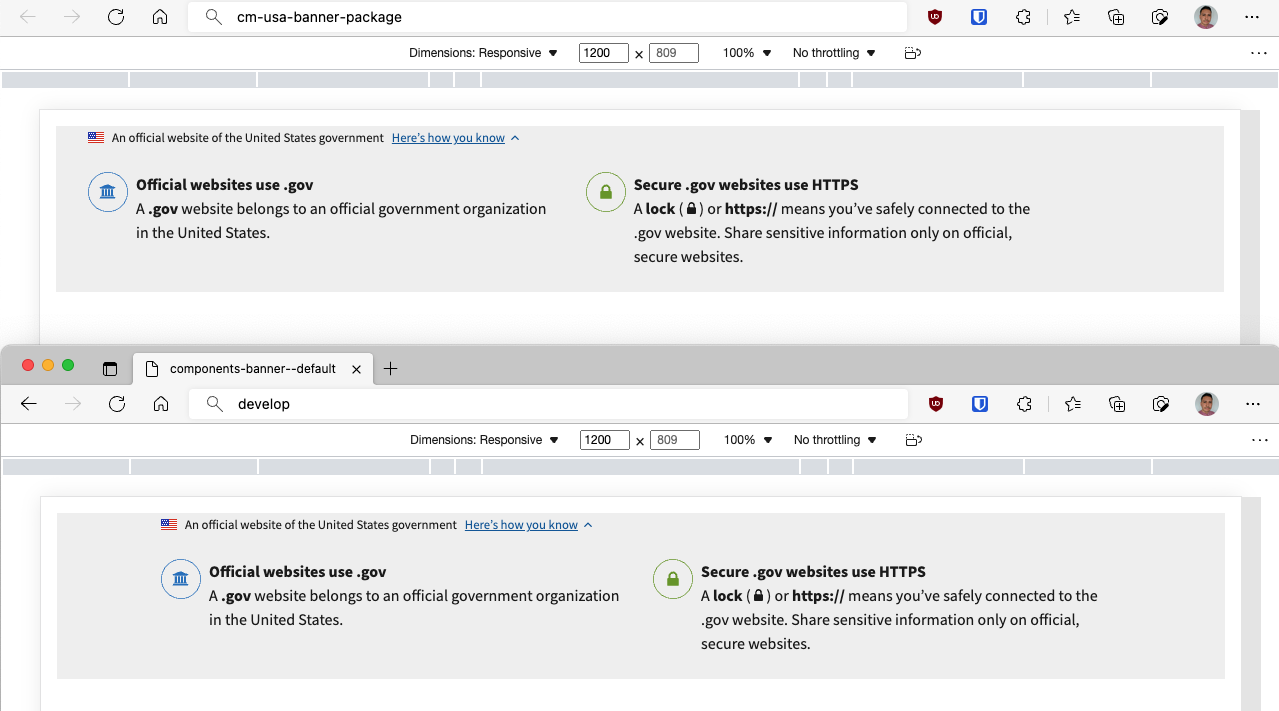Click the home icon in the back window
This screenshot has height=711, width=1279.
[x=160, y=17]
